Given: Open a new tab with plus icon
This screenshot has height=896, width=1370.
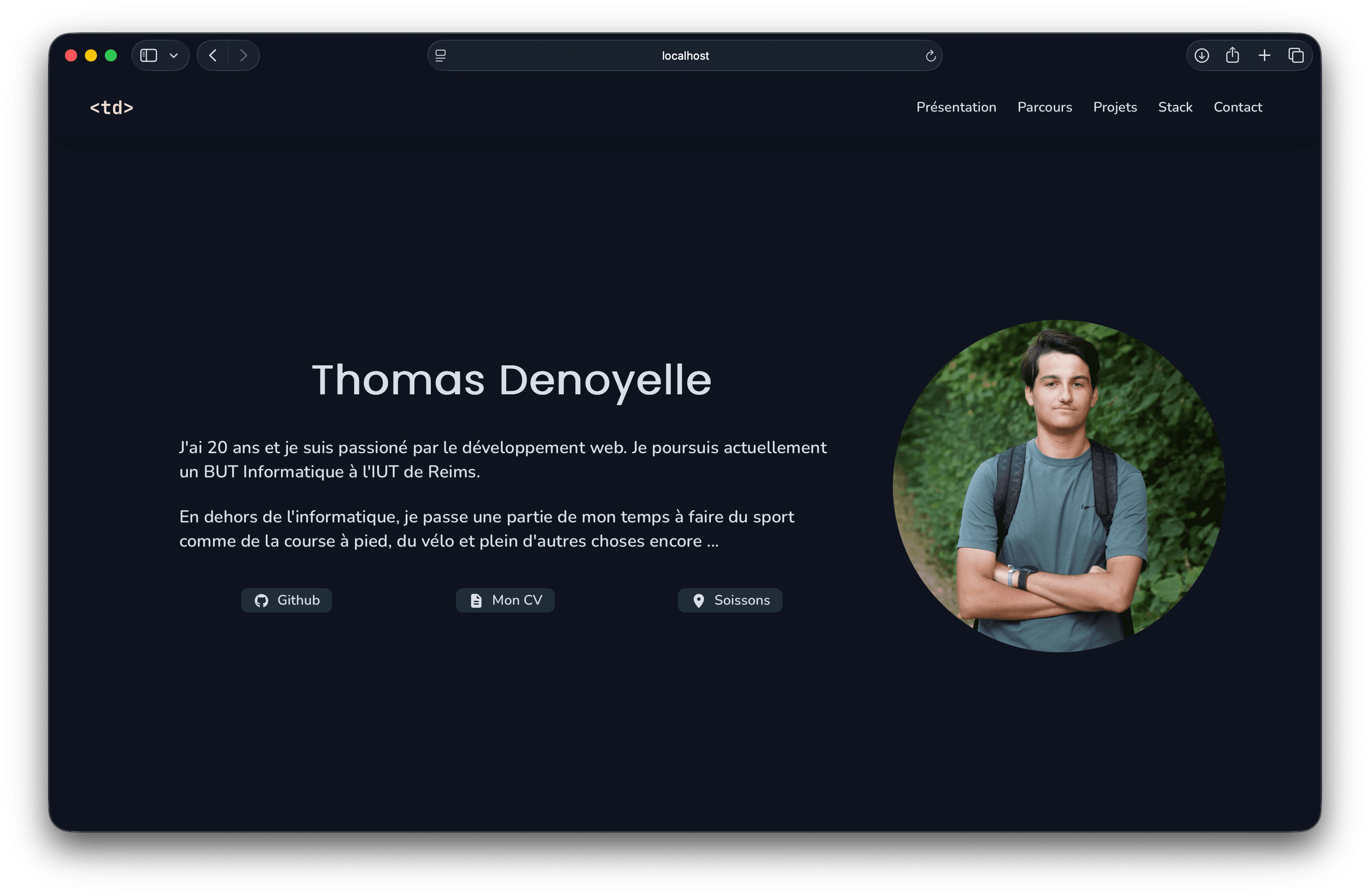Looking at the screenshot, I should tap(1264, 55).
